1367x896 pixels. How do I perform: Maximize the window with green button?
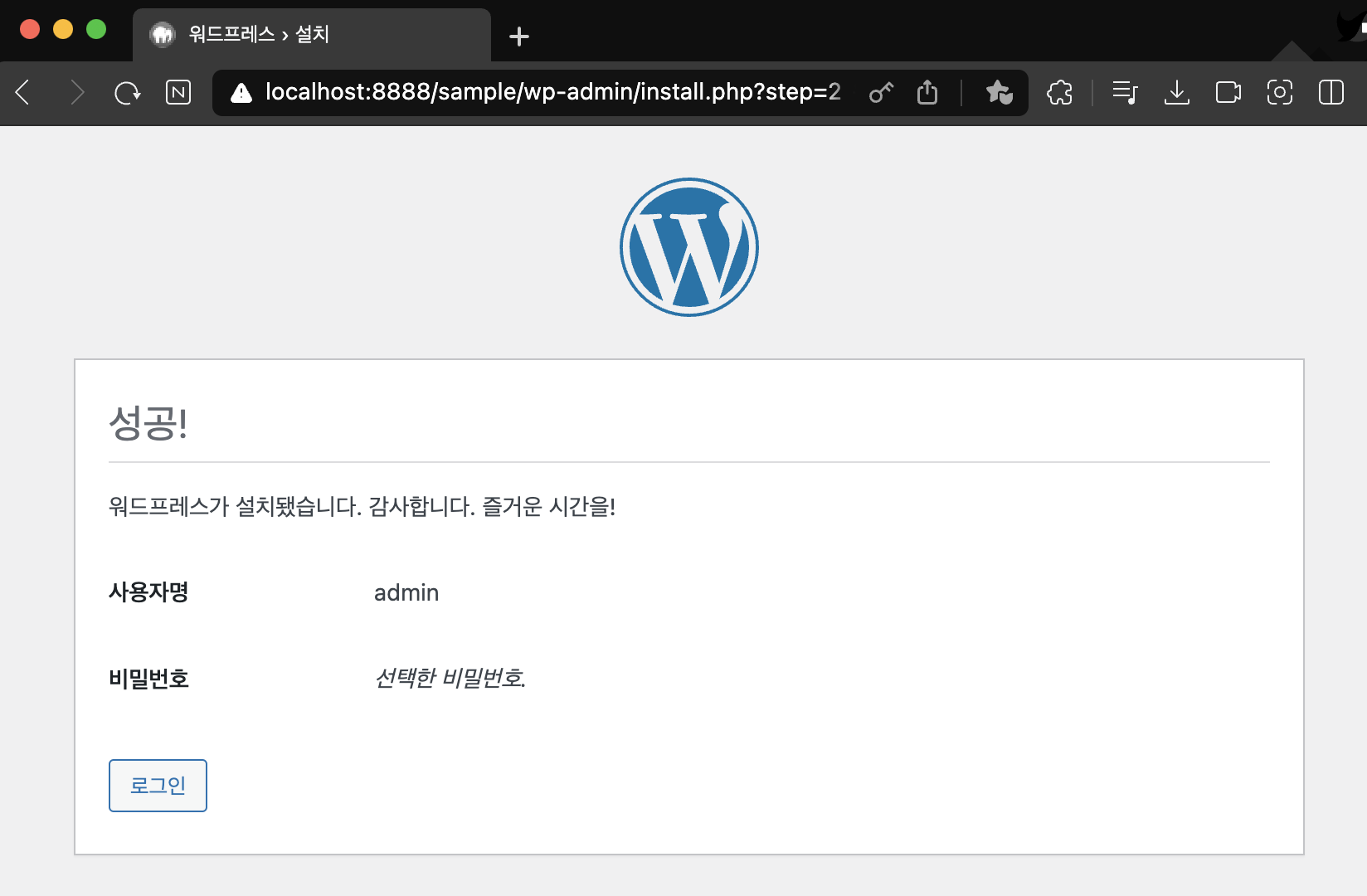(96, 29)
